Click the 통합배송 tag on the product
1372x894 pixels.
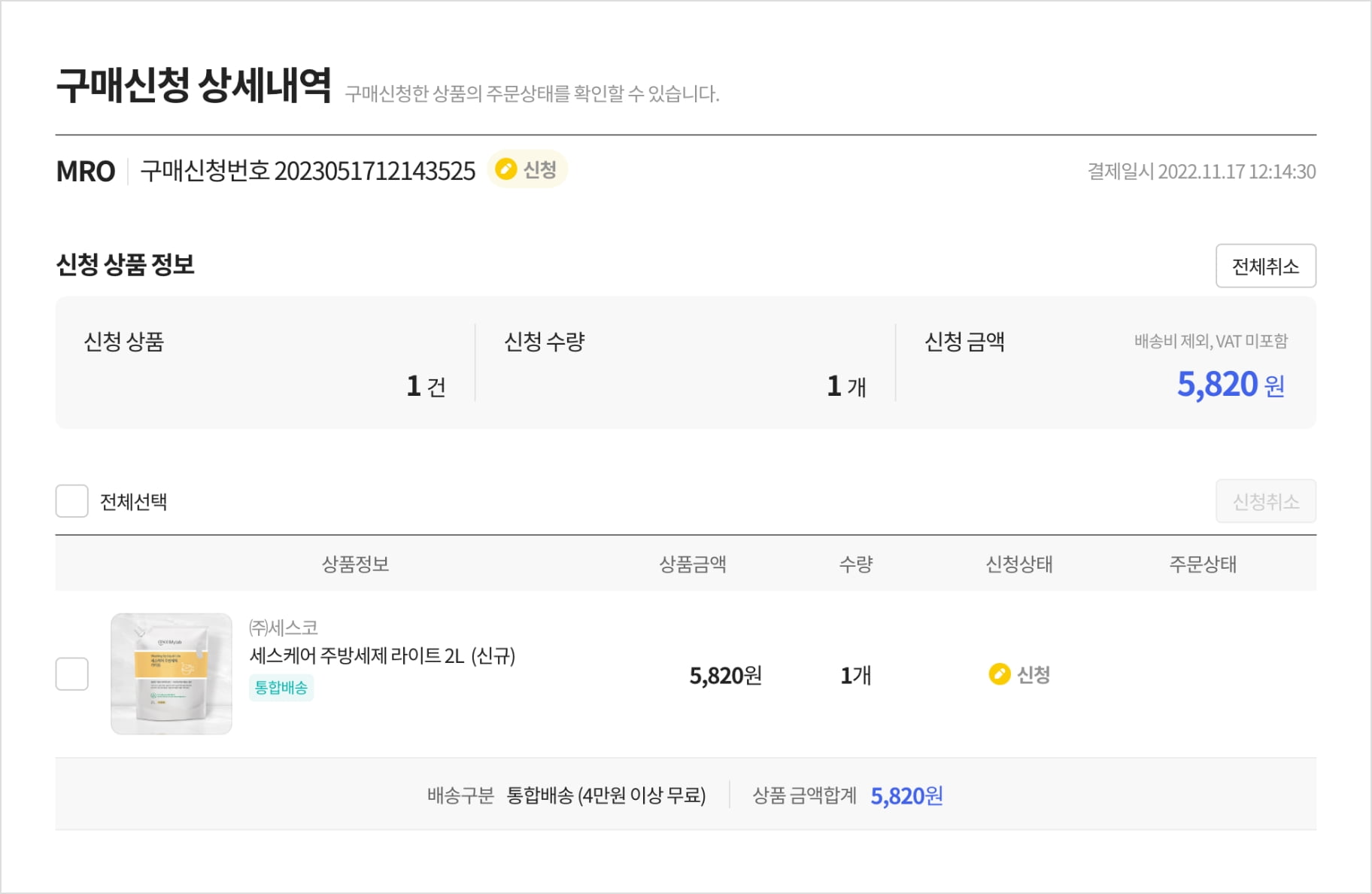pyautogui.click(x=281, y=687)
